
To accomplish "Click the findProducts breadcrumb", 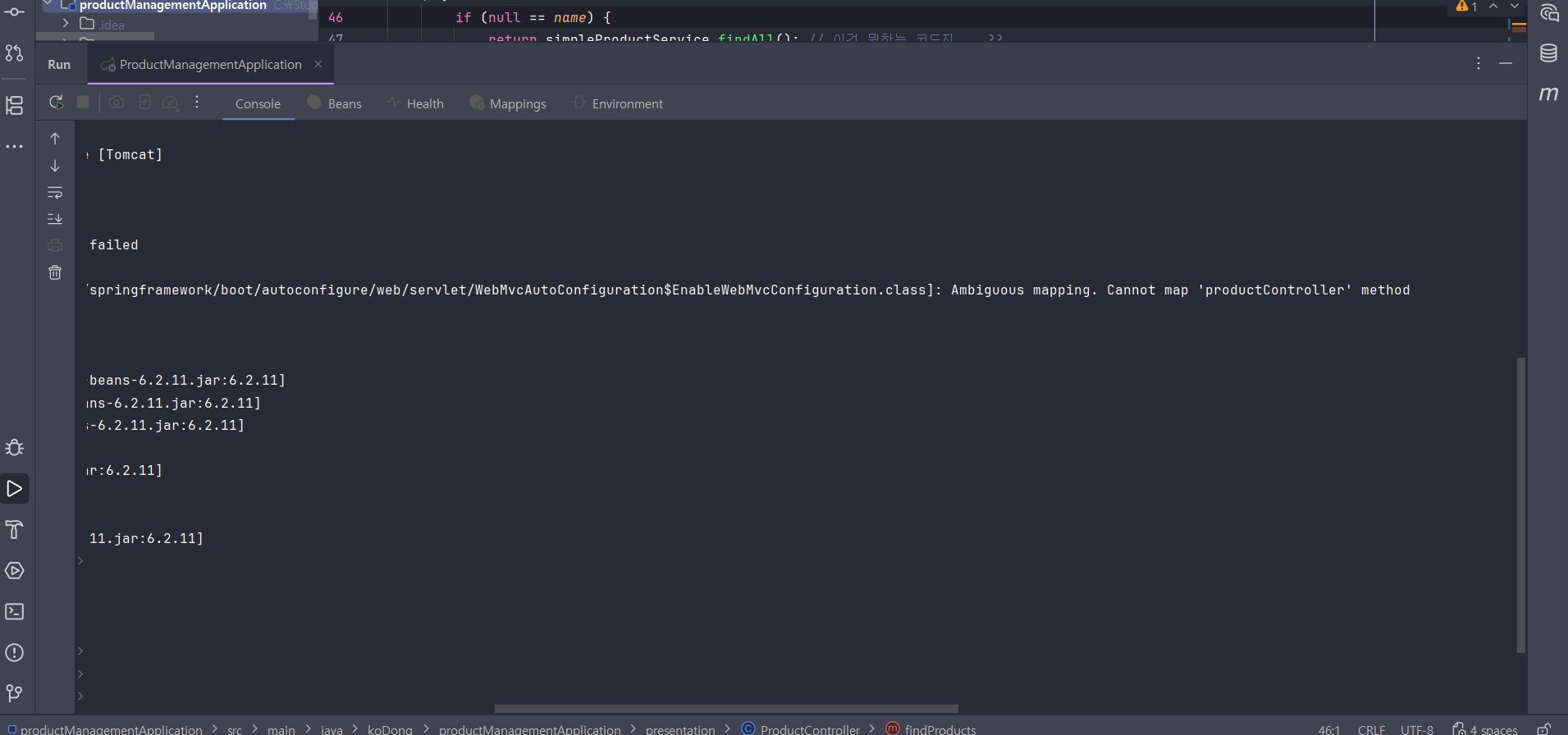I will 931,729.
